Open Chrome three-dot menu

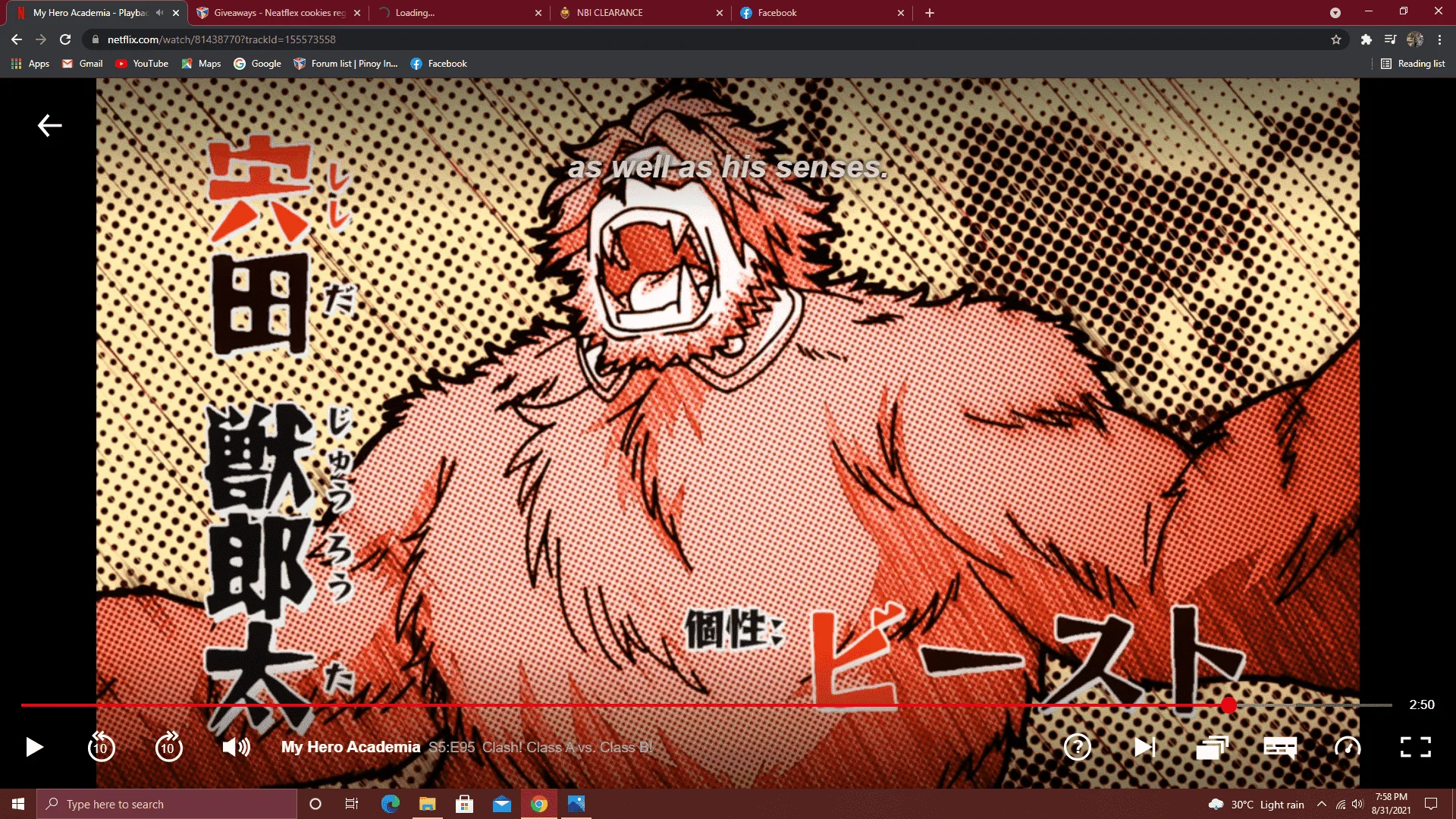pos(1439,39)
